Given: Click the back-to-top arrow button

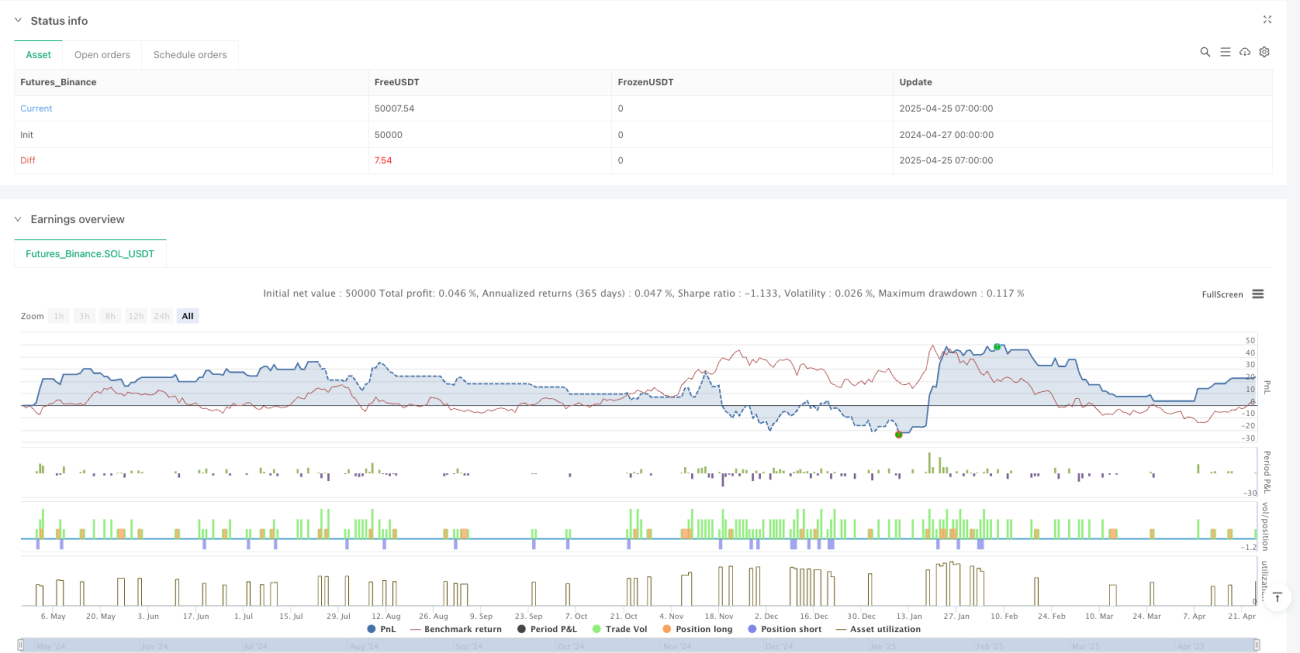Looking at the screenshot, I should click(x=1278, y=597).
